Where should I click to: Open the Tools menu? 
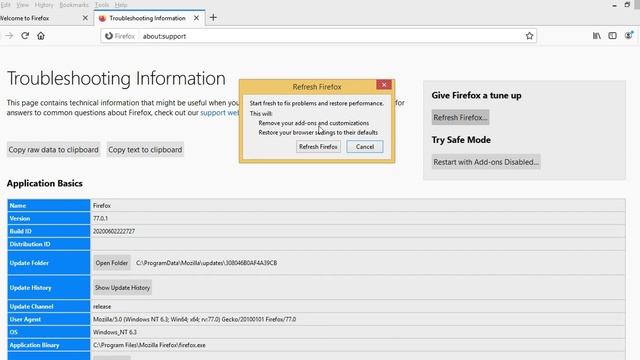[102, 5]
